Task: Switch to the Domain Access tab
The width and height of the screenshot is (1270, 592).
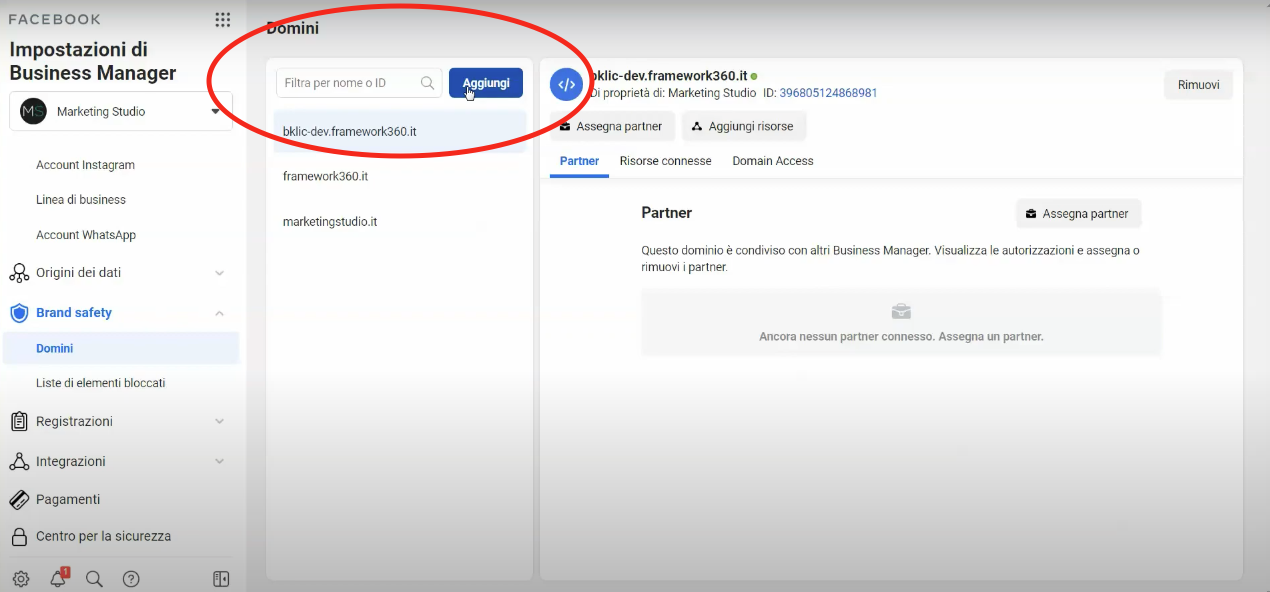Action: [x=773, y=161]
